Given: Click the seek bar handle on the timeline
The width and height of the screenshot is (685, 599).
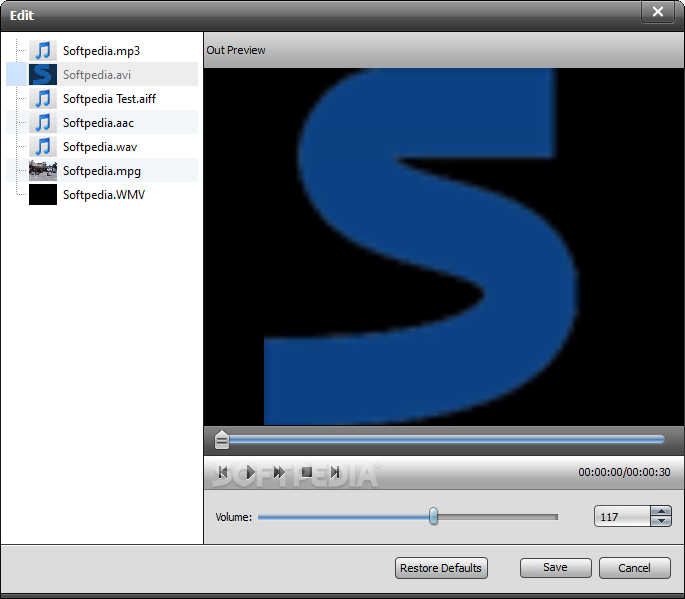Looking at the screenshot, I should point(222,440).
